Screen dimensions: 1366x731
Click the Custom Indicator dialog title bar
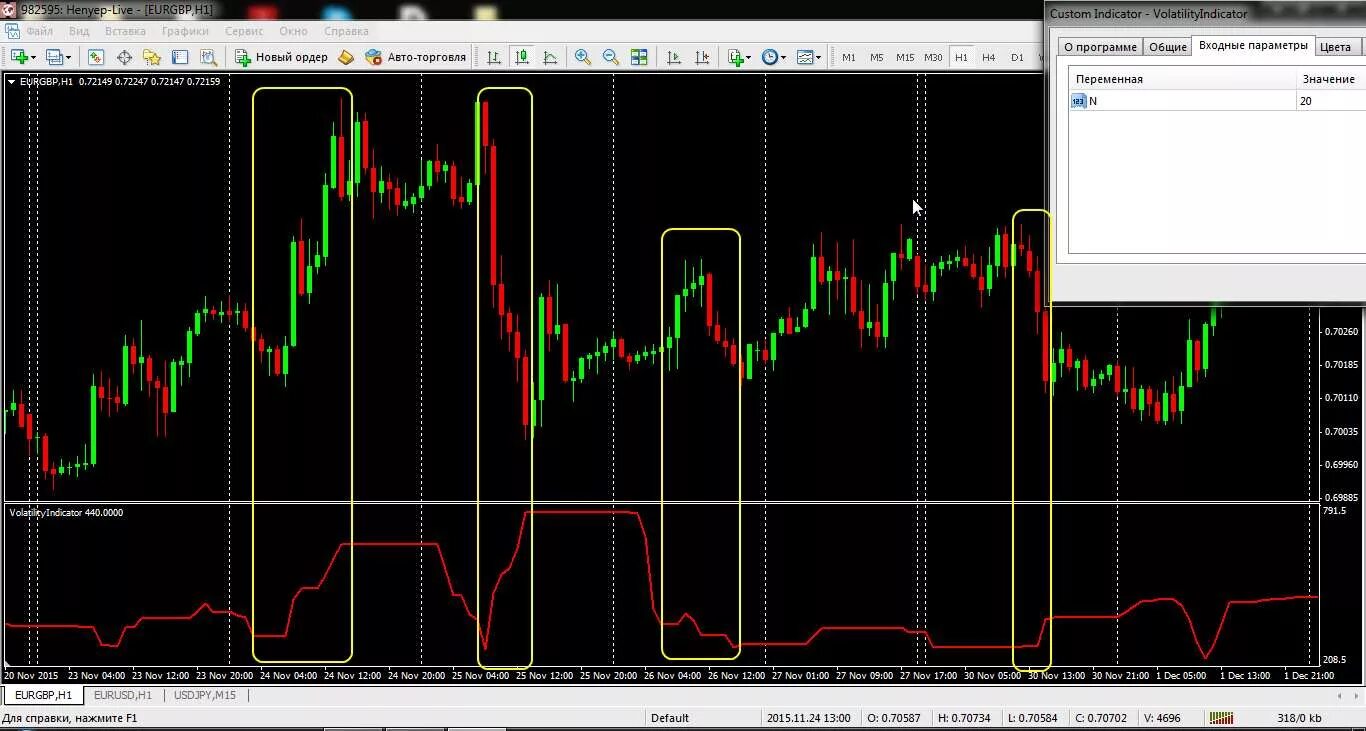tap(1205, 14)
